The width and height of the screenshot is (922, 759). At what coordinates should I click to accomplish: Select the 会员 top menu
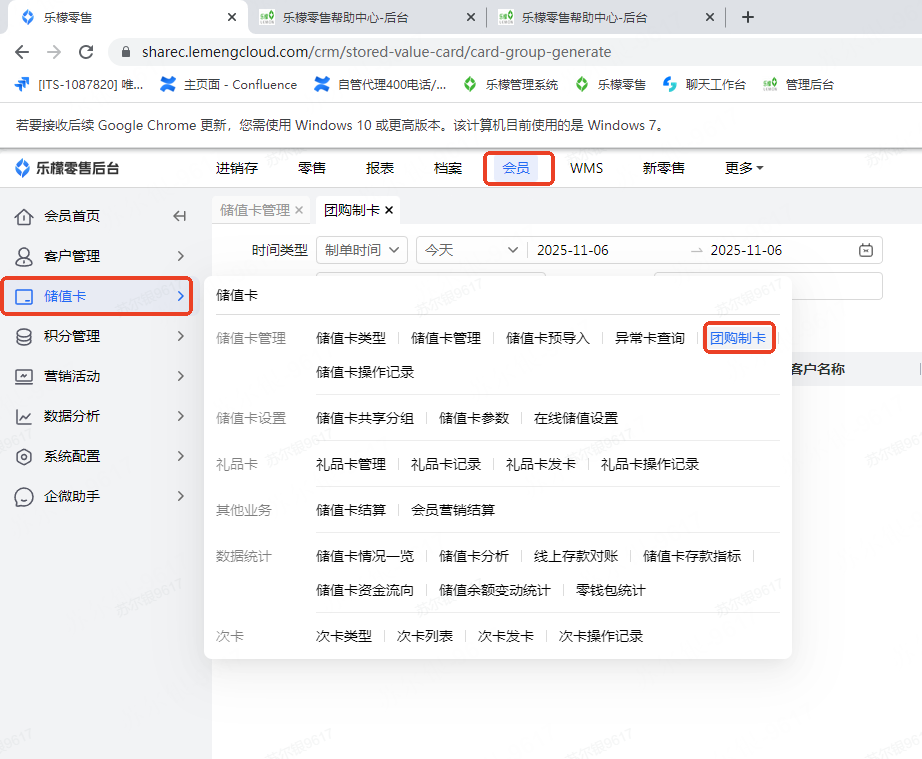pyautogui.click(x=516, y=168)
